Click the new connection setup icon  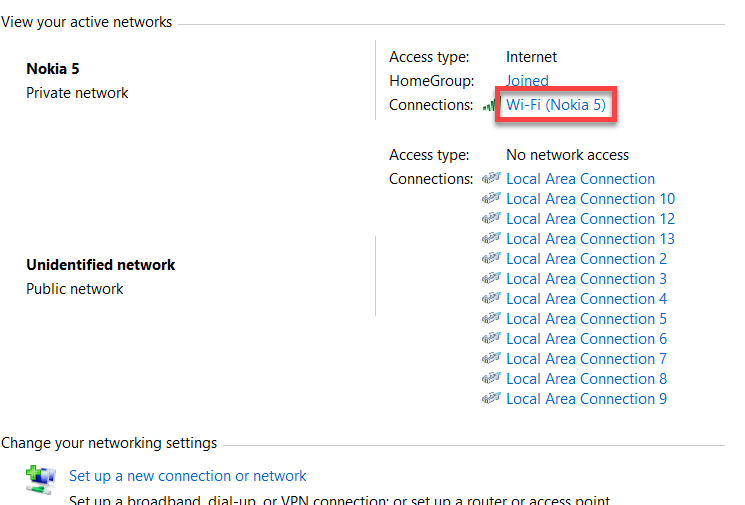click(41, 479)
